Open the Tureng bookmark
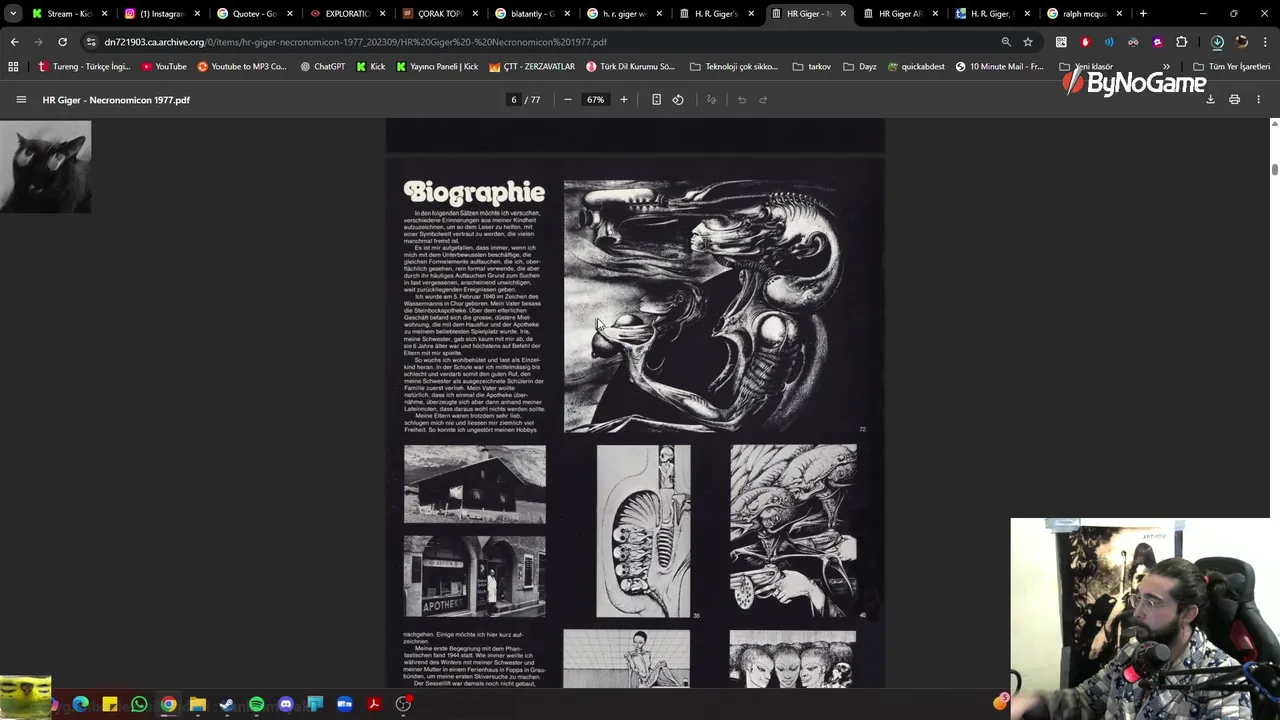 [x=84, y=67]
